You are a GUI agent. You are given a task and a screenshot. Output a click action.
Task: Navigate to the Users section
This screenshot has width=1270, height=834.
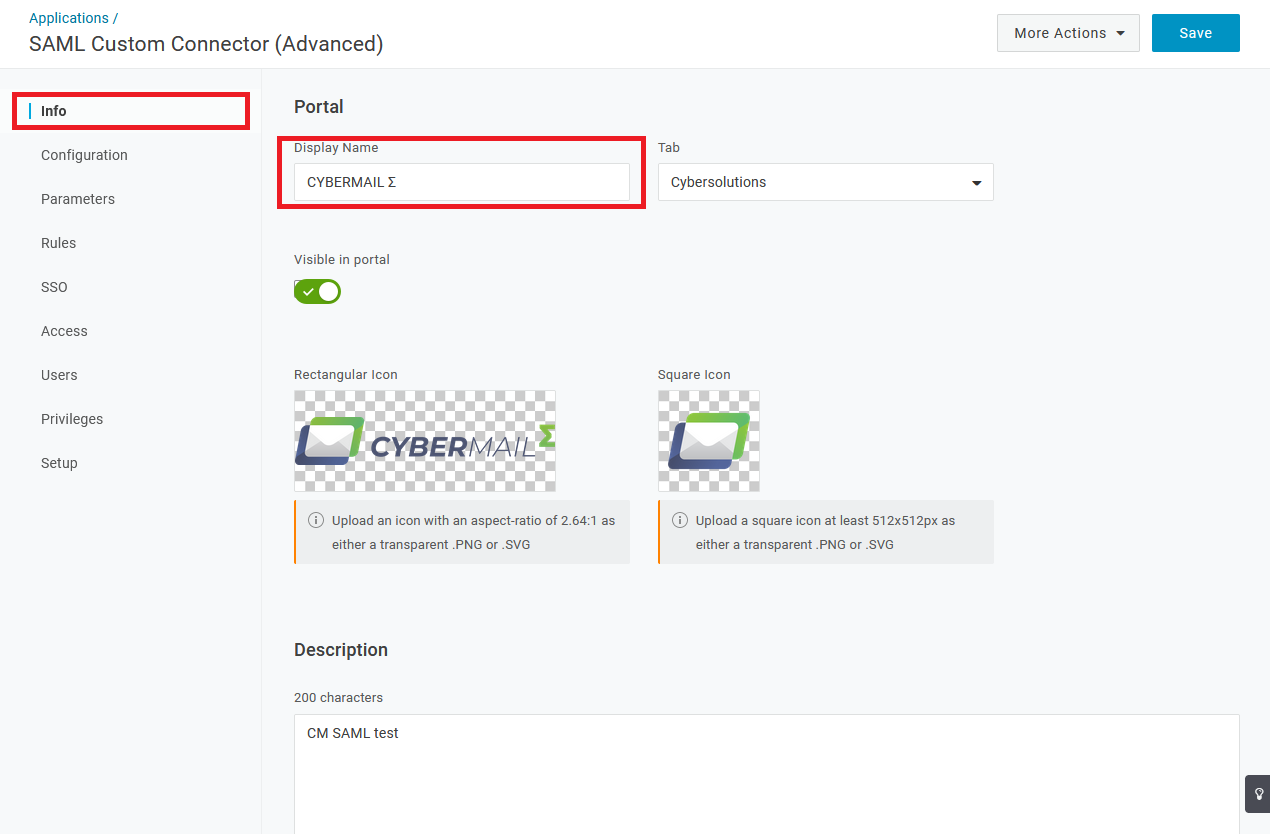(x=59, y=375)
